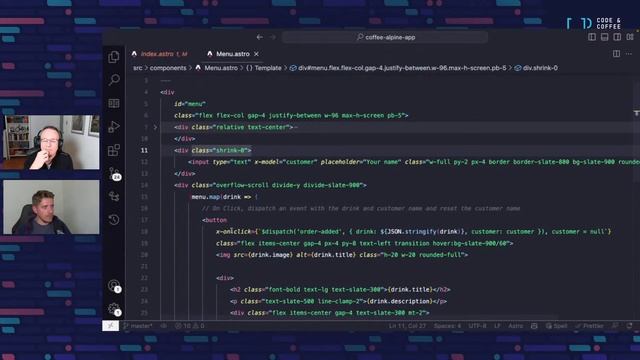
Task: Click the coffee-alpine-app command center search
Action: point(385,37)
